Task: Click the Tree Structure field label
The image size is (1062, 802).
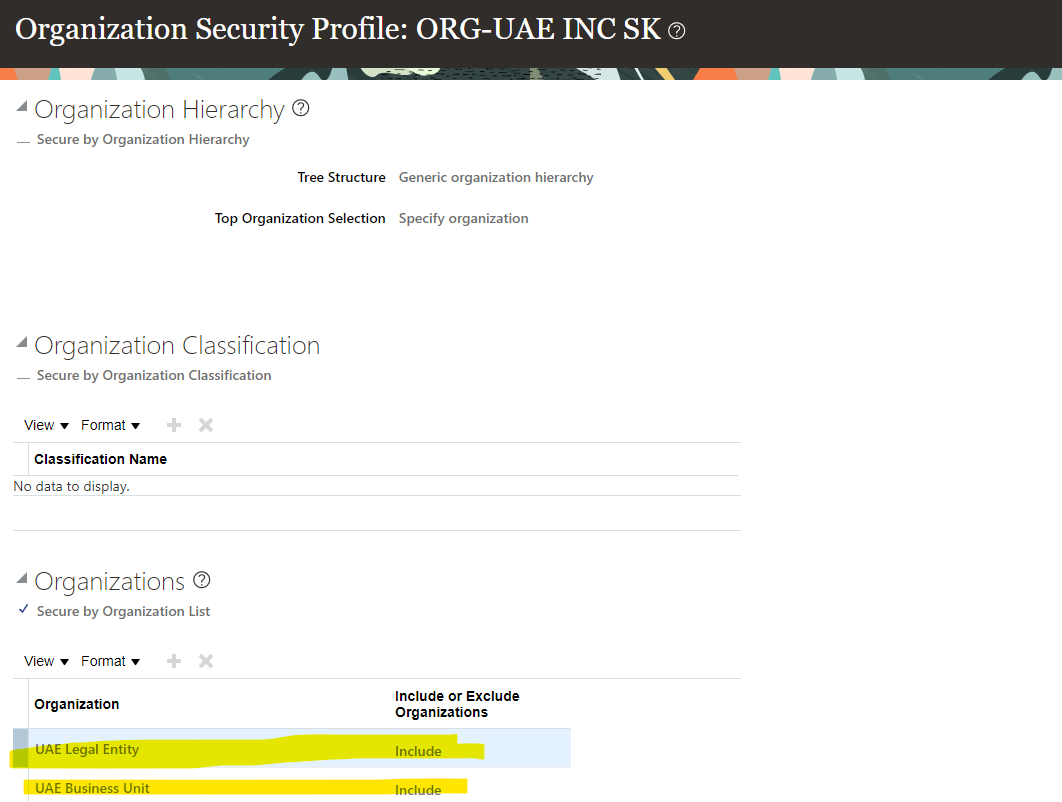Action: pyautogui.click(x=341, y=177)
